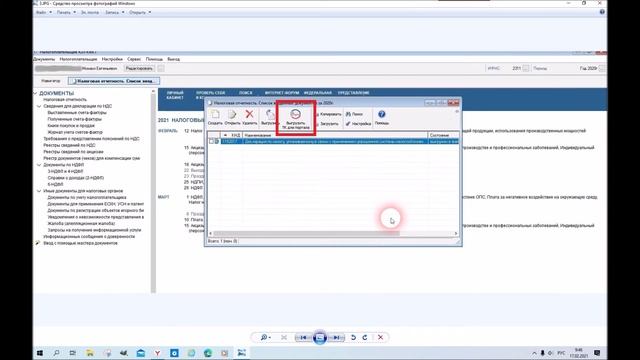Click the ПРЕДСТАВЛЕНИЕ banner link
Image resolution: width=640 pixels, height=360 pixels.
tap(353, 93)
